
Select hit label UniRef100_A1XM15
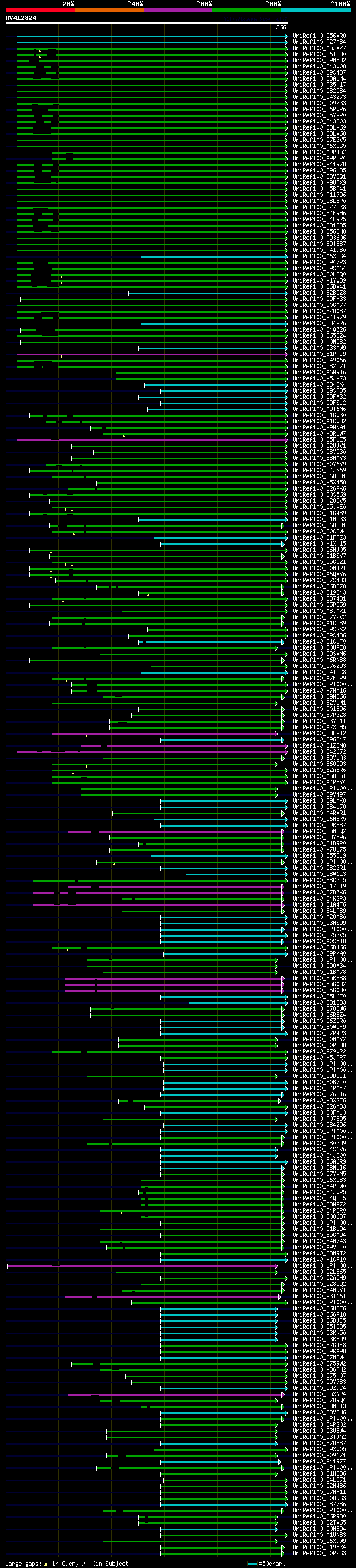[319, 543]
